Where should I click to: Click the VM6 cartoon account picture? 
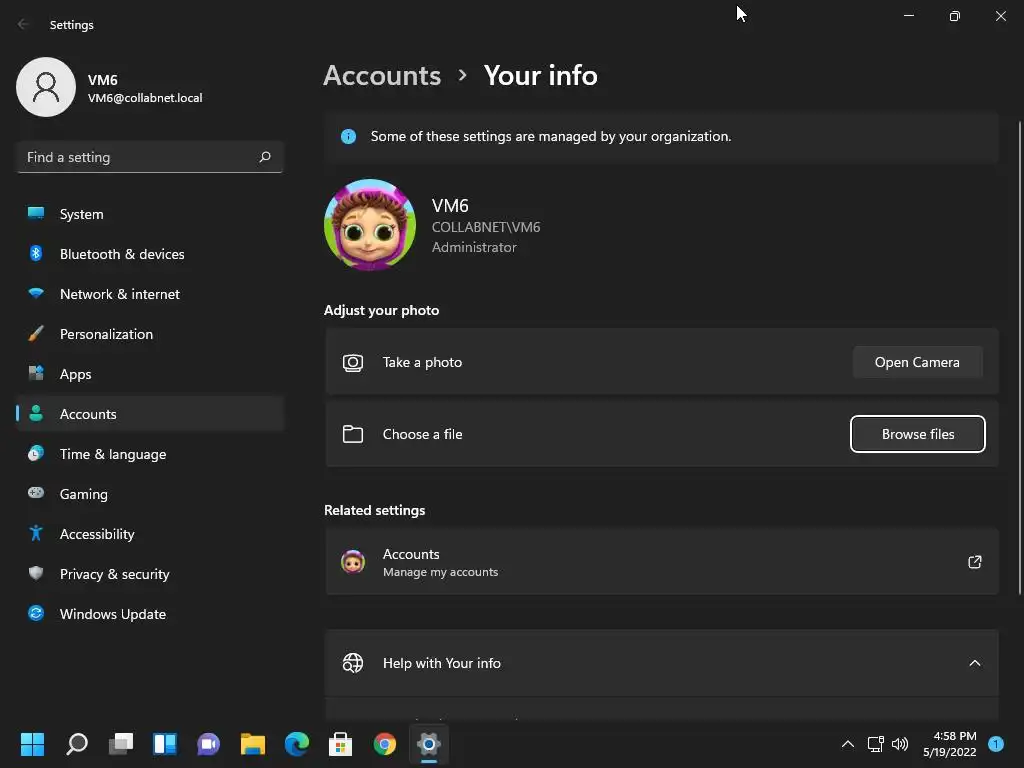[370, 225]
